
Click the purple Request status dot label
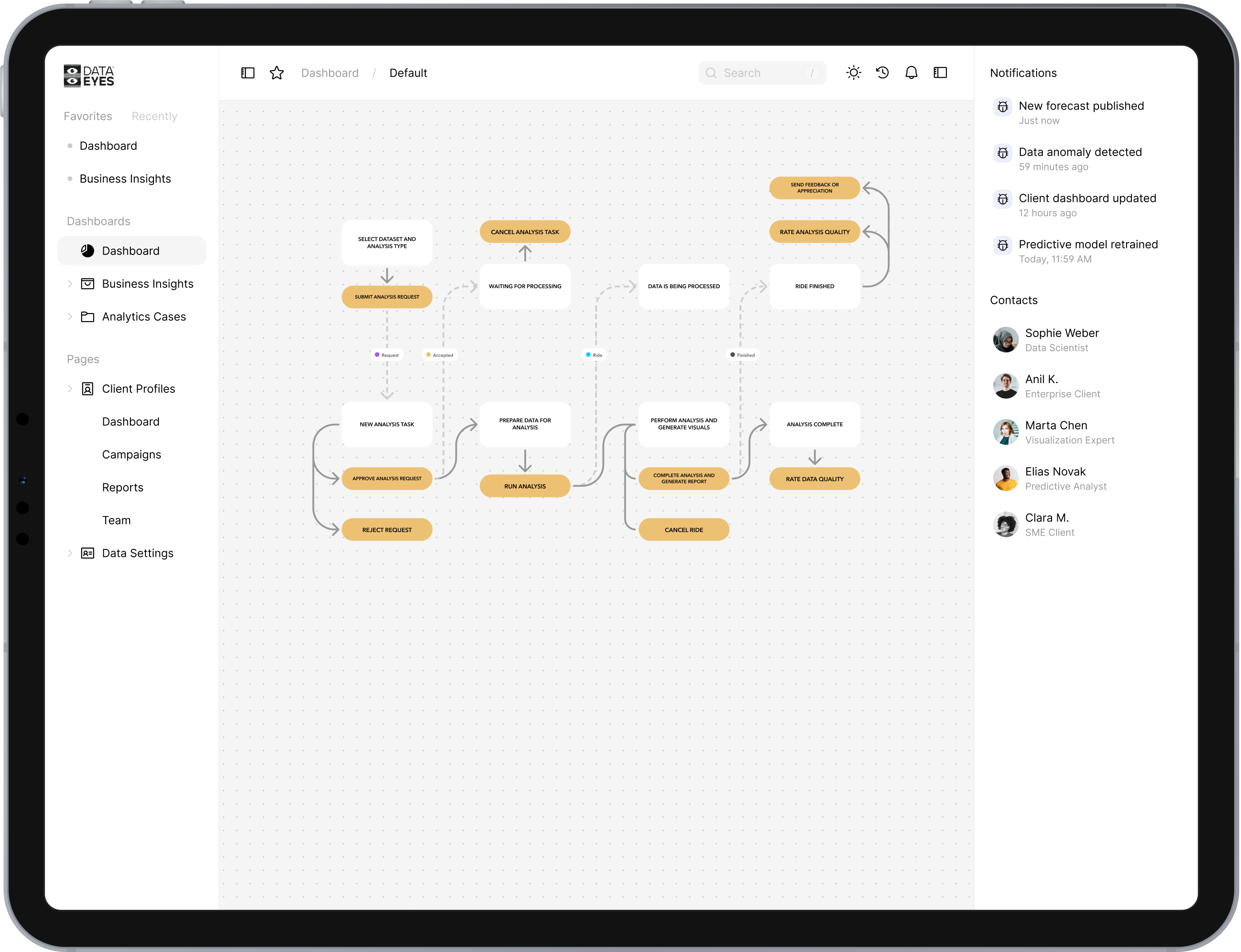(x=387, y=355)
